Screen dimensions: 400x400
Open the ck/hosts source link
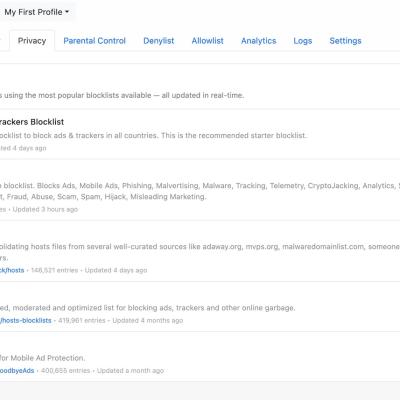pos(12,270)
